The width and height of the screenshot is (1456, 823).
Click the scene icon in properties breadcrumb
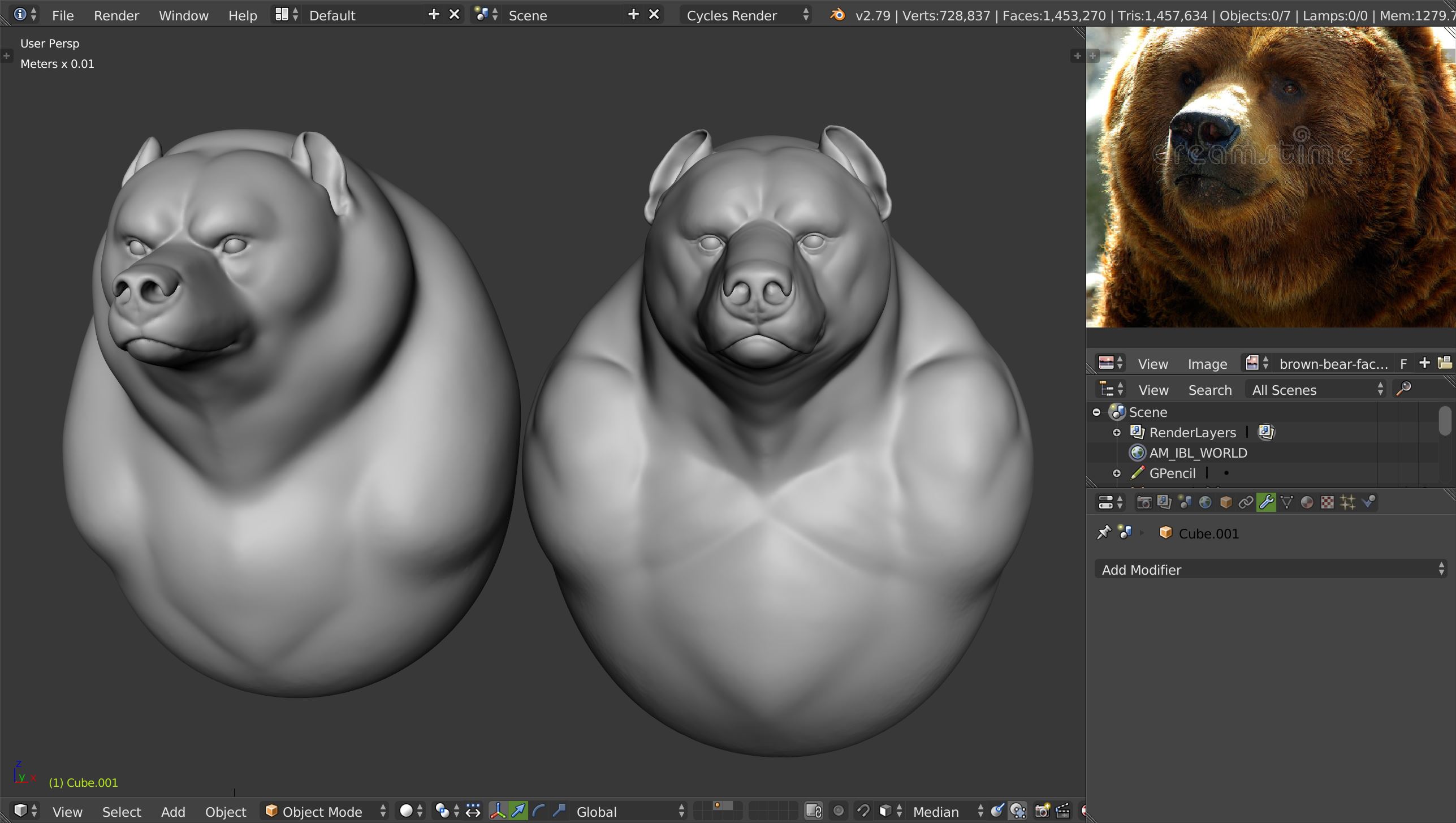1125,533
